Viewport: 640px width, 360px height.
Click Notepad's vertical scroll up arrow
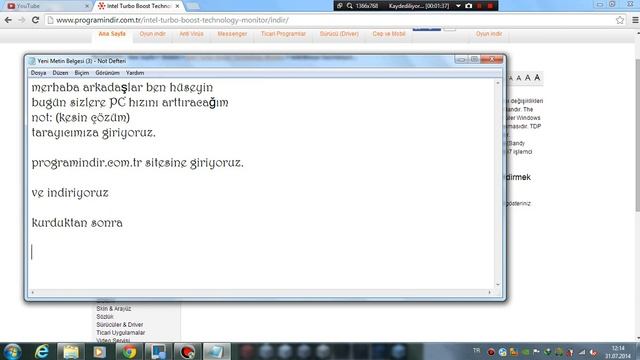tap(498, 83)
